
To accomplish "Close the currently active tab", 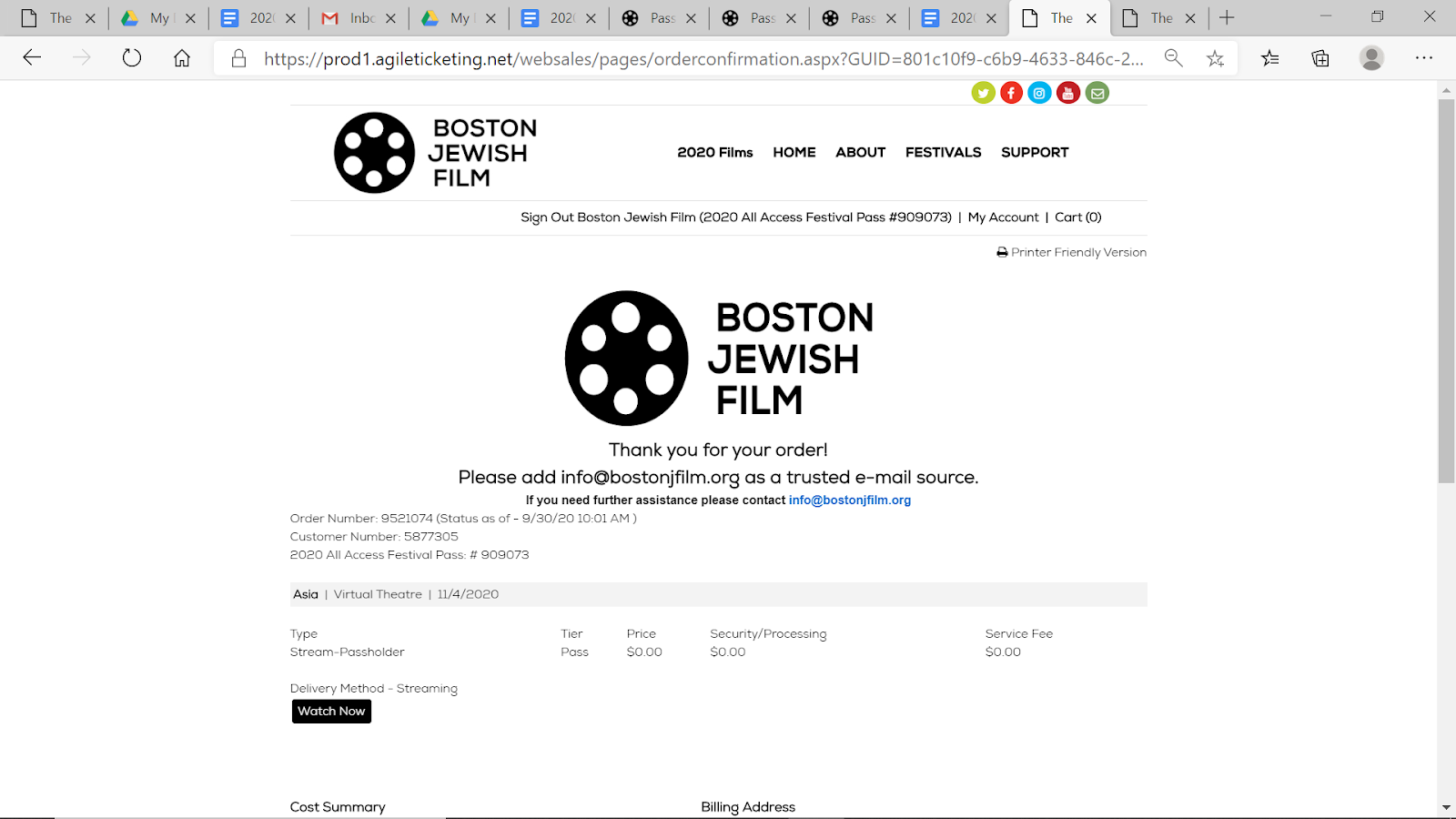I will pyautogui.click(x=1091, y=18).
